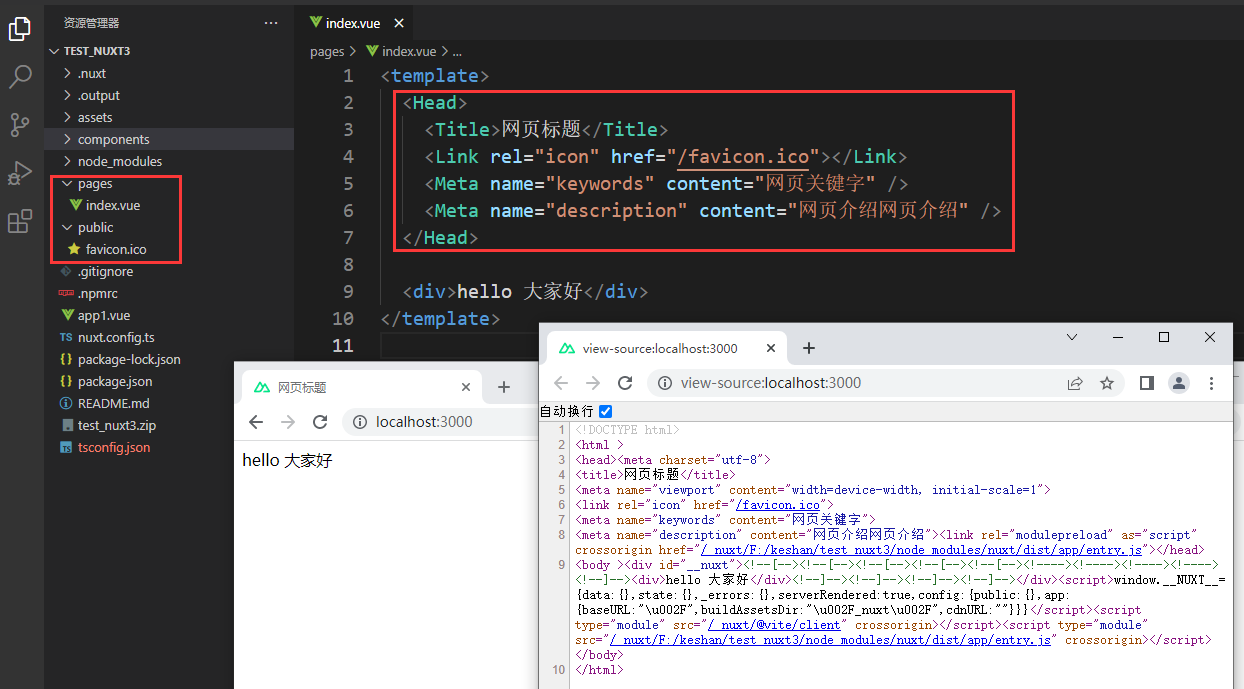Share this page from view-source address bar
Viewport: 1244px width, 689px height.
1075,383
